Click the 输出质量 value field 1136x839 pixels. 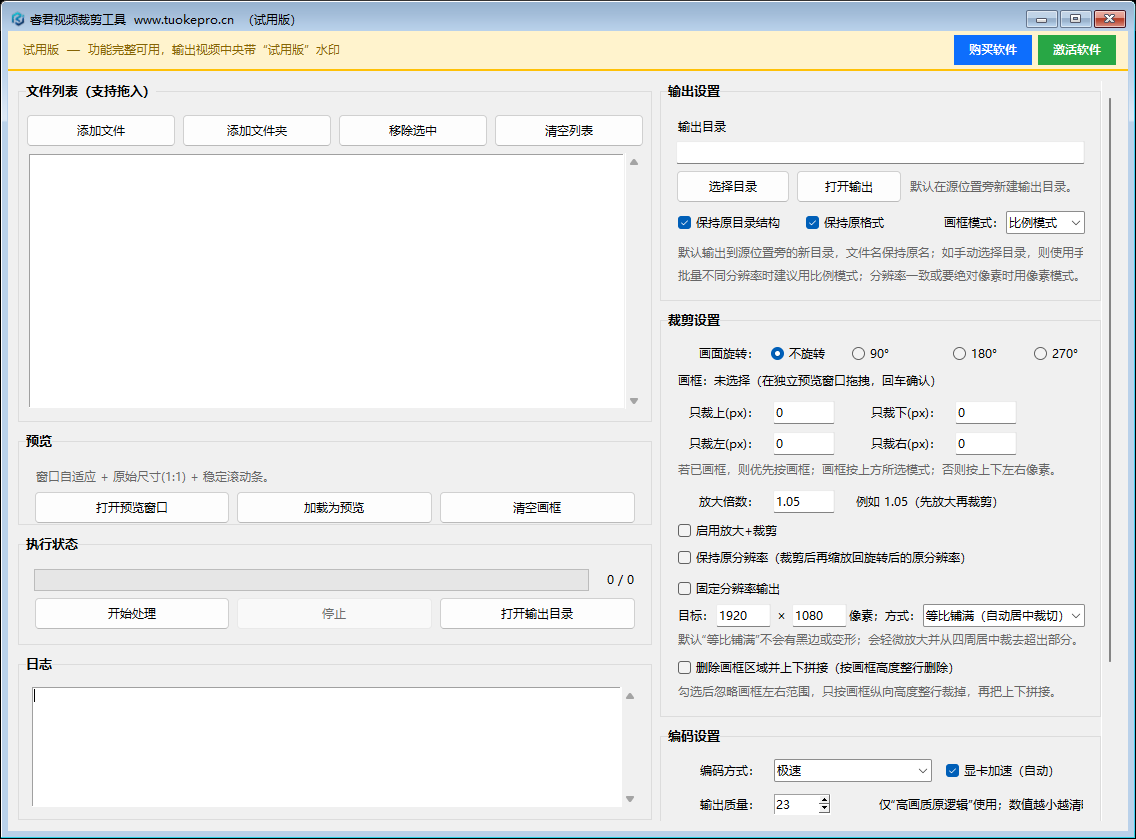coord(796,804)
